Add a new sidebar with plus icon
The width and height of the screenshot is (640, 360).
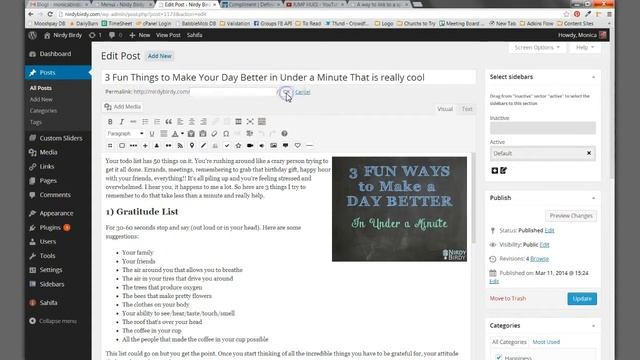coord(495,171)
